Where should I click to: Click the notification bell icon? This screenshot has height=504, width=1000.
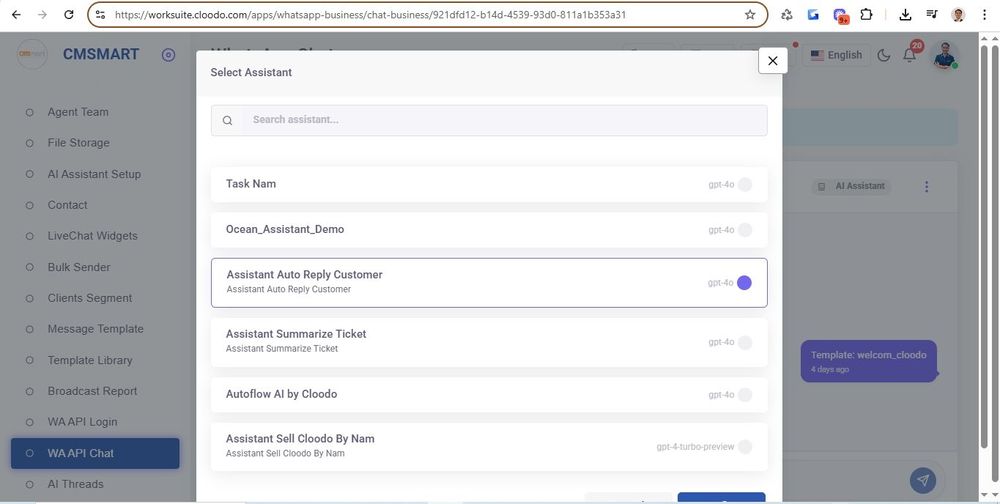point(909,55)
